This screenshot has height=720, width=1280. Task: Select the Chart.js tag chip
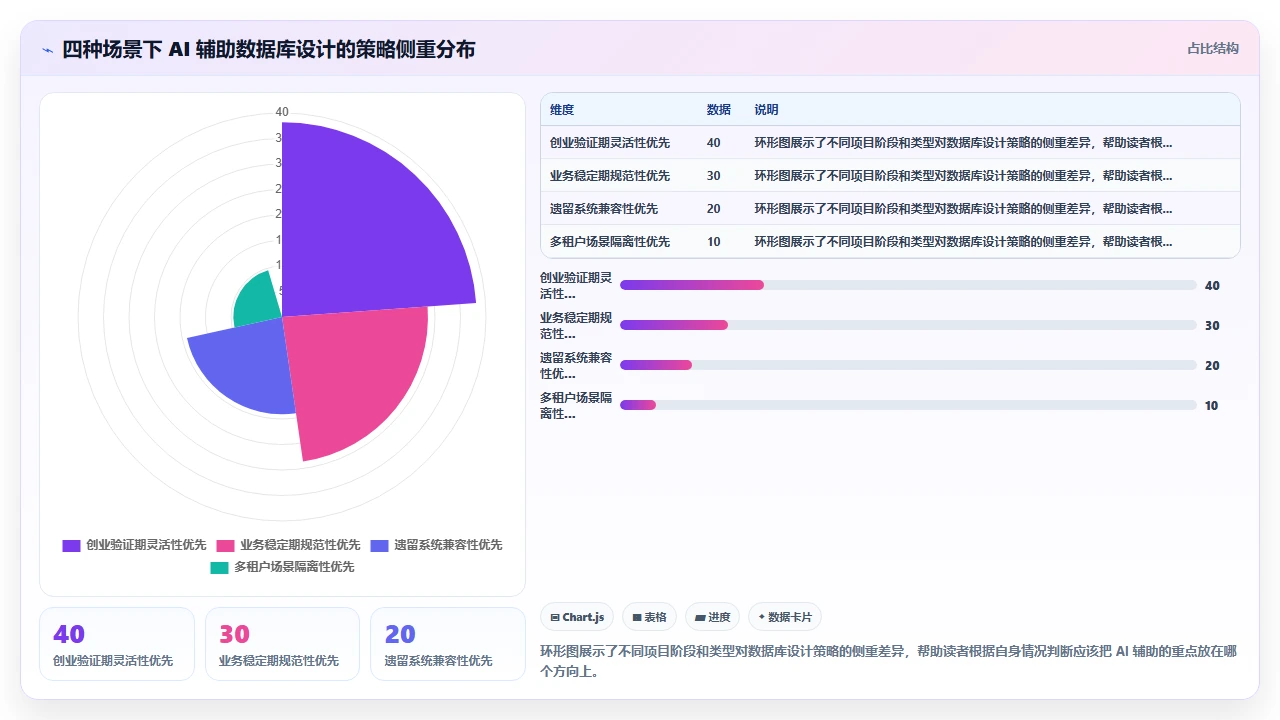coord(577,618)
